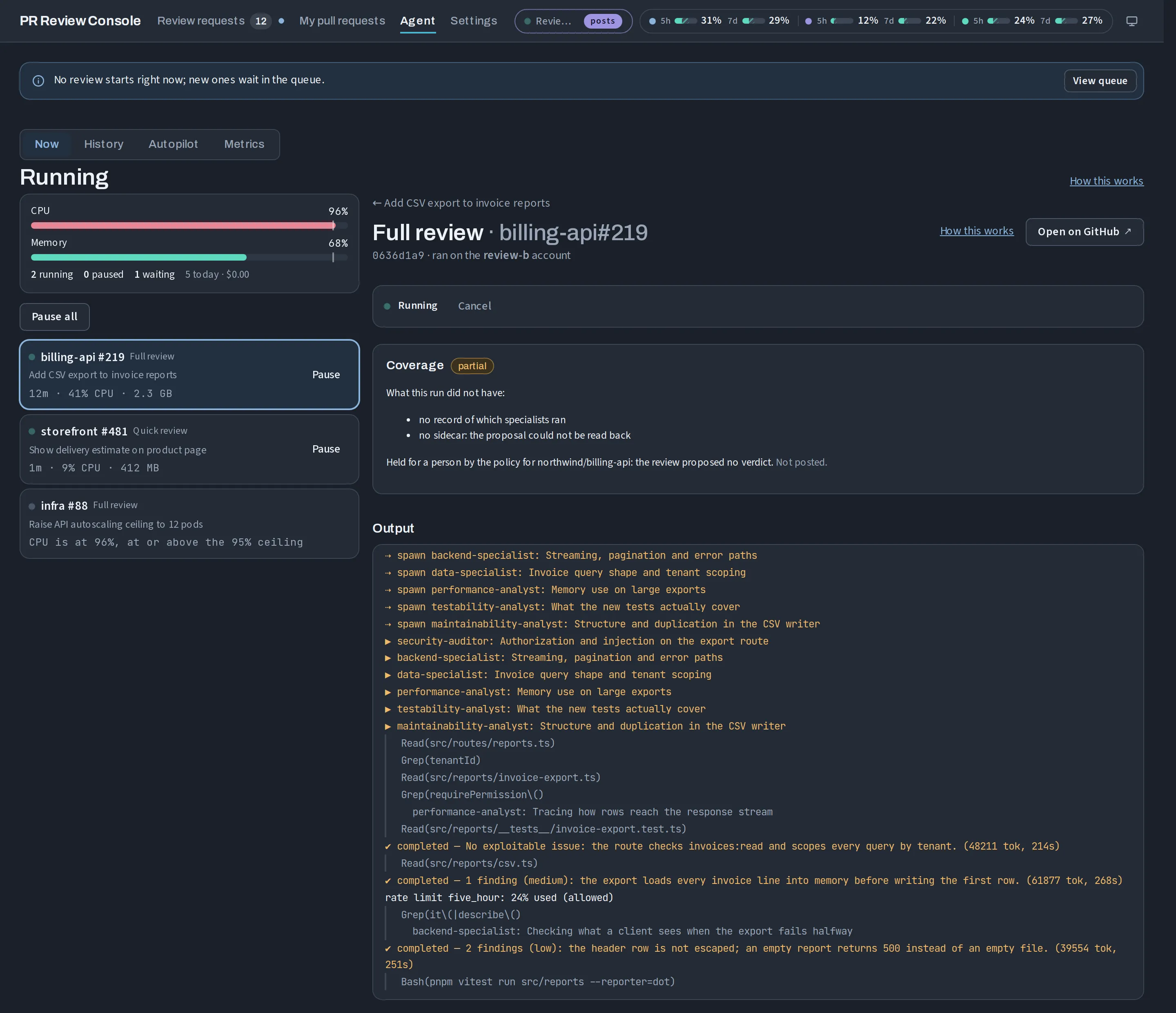Click the grey status dot on infra #88

pyautogui.click(x=32, y=506)
